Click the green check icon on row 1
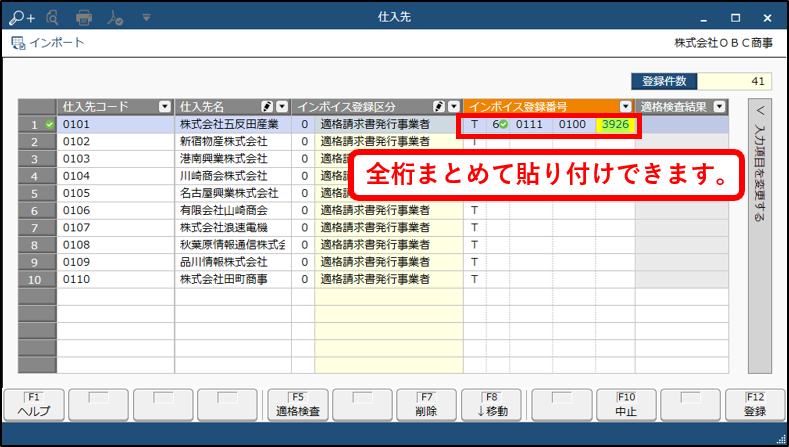 click(49, 125)
